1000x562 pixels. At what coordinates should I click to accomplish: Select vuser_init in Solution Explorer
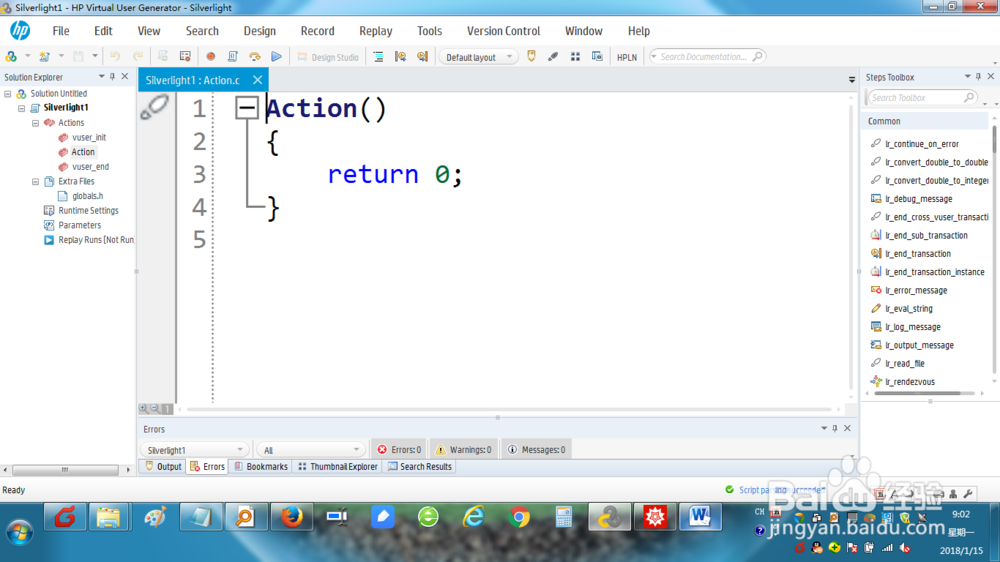pyautogui.click(x=89, y=137)
